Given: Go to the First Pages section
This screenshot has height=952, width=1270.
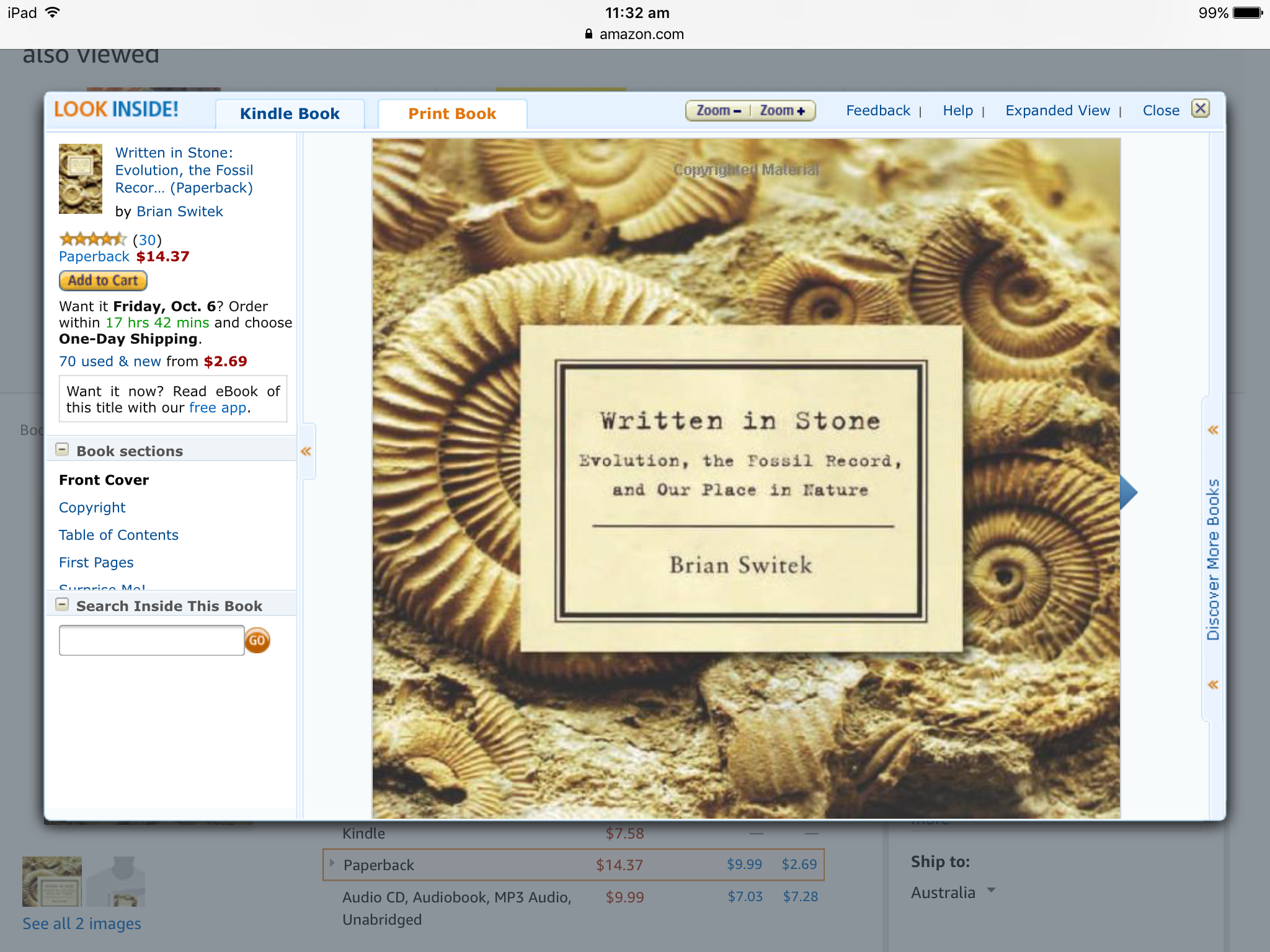Looking at the screenshot, I should 96,562.
